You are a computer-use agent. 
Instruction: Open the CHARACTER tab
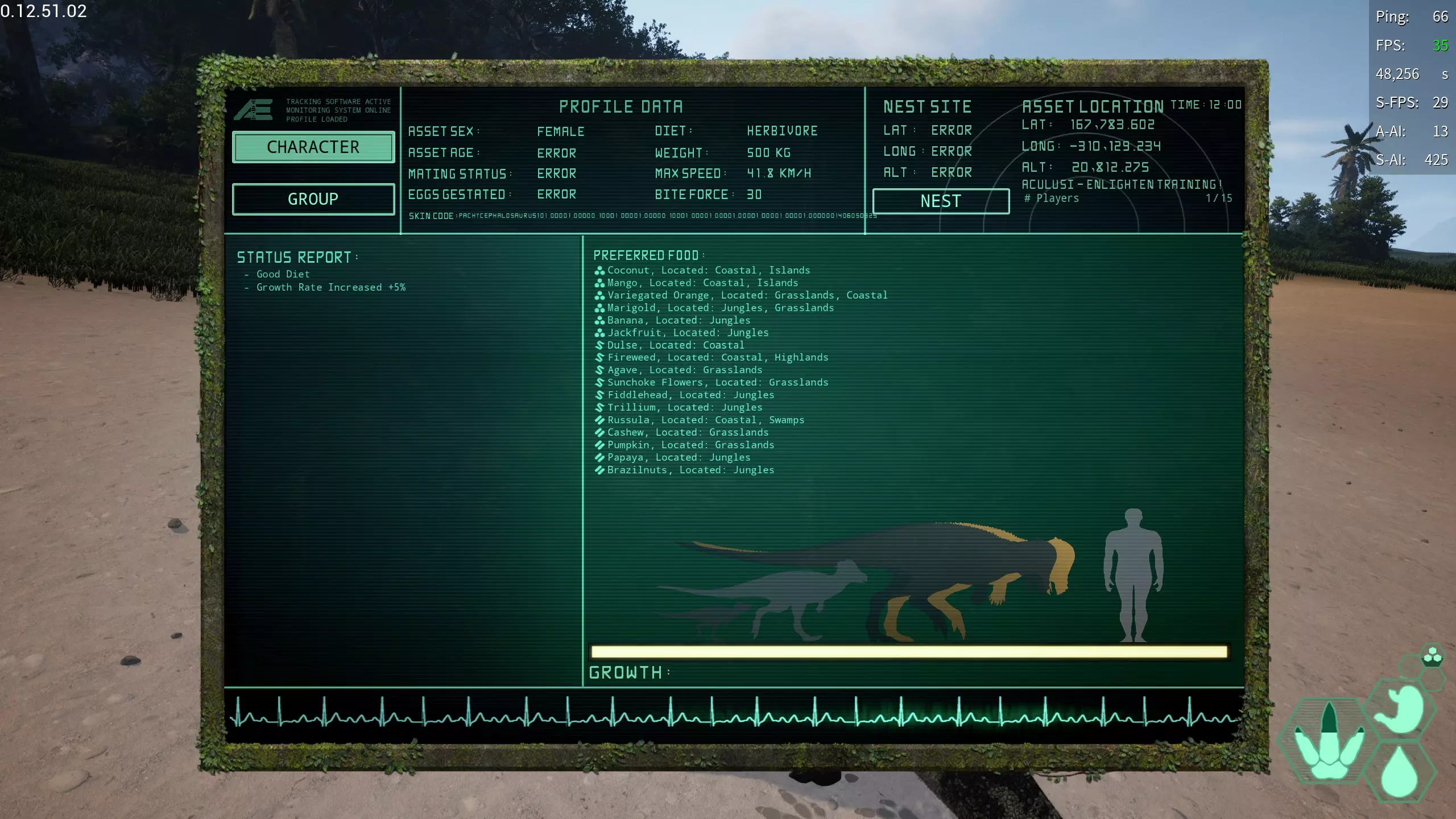(313, 147)
